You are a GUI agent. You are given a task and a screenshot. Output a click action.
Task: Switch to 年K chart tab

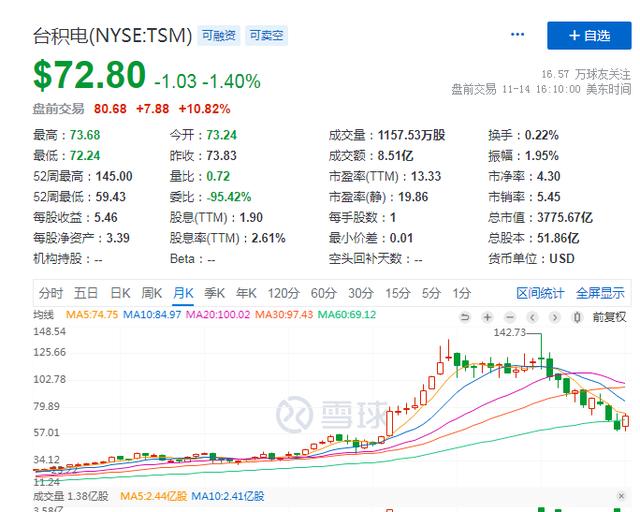(246, 293)
